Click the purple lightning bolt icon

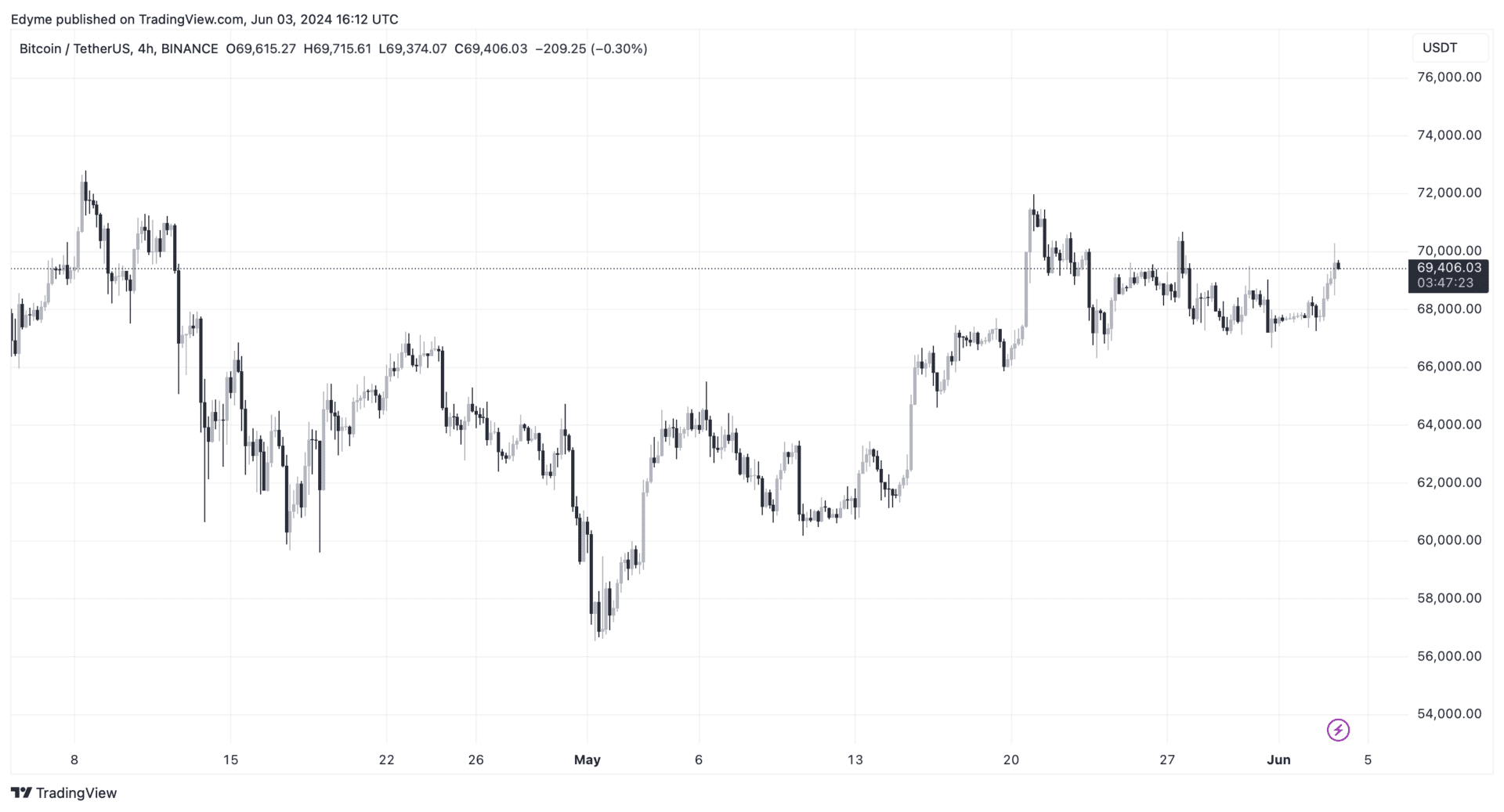click(1338, 730)
